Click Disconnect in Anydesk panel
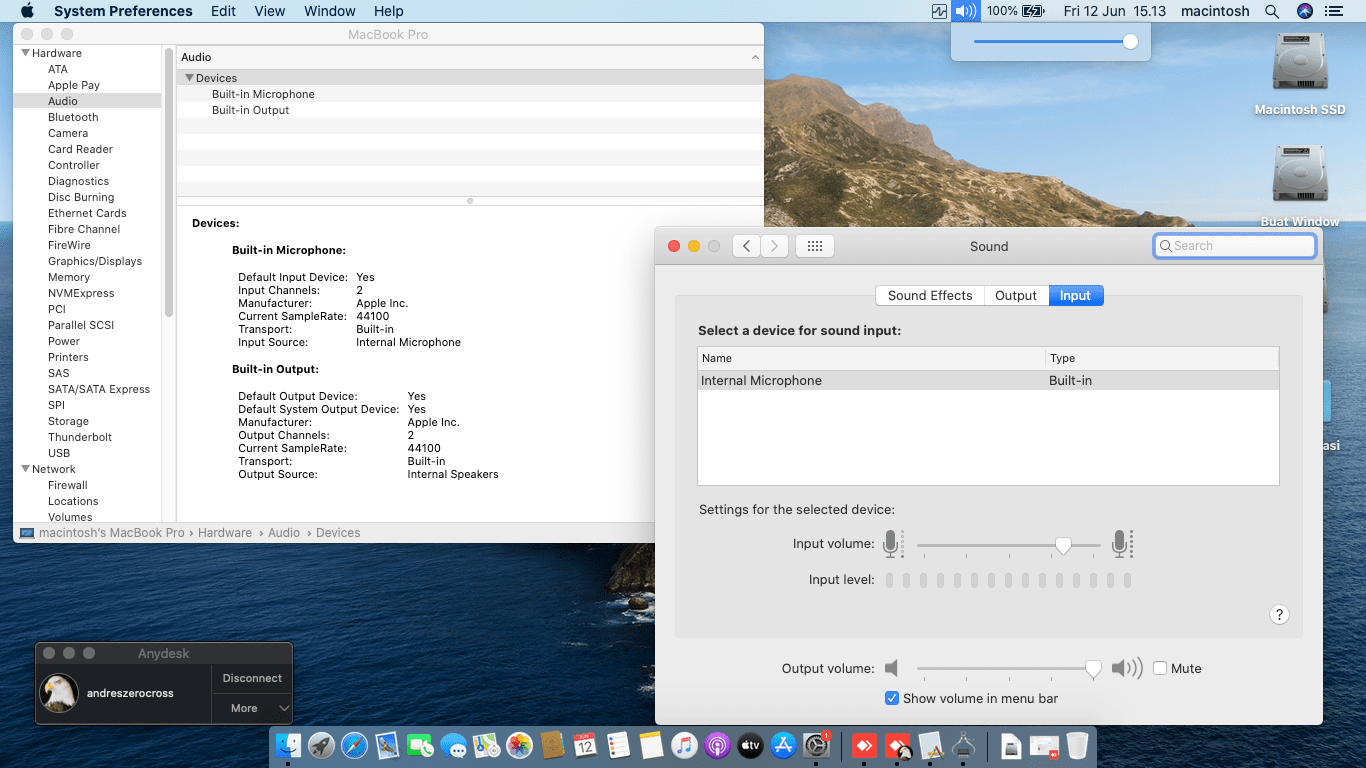This screenshot has width=1366, height=768. tap(252, 678)
